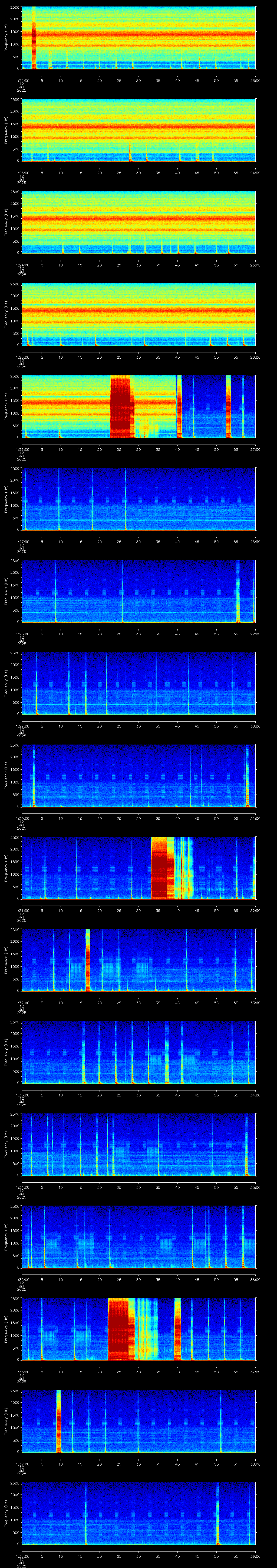This screenshot has width=277, height=1568.
Task: Click the 25:00 end time label
Action: click(256, 265)
